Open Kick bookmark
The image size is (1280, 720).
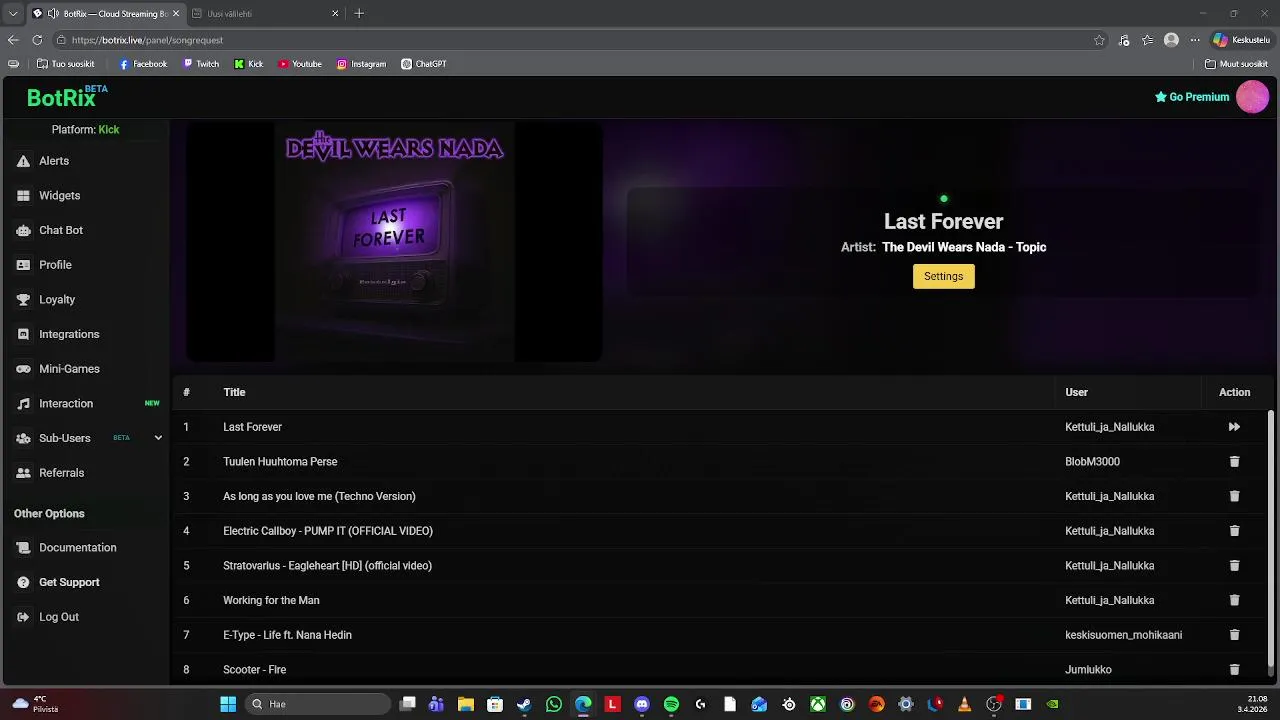click(x=249, y=64)
